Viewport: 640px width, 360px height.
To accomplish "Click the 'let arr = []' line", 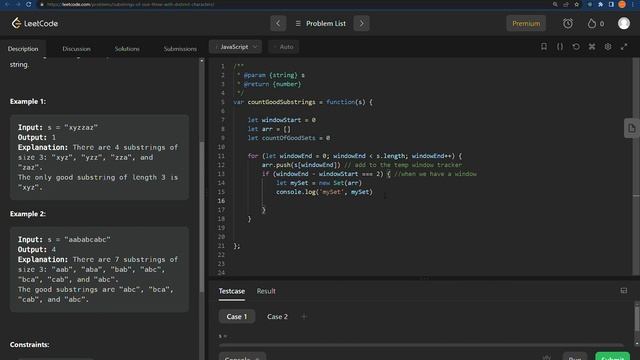I will click(269, 129).
